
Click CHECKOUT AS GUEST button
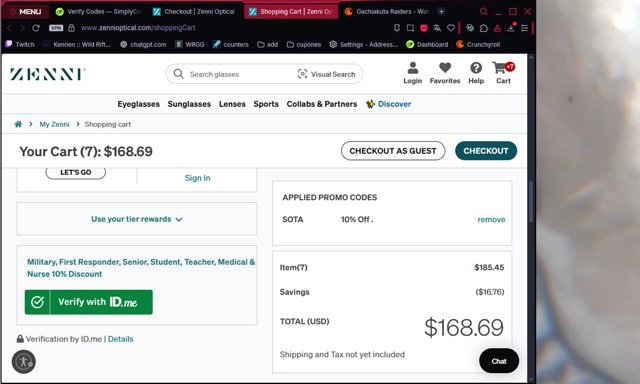coord(393,151)
